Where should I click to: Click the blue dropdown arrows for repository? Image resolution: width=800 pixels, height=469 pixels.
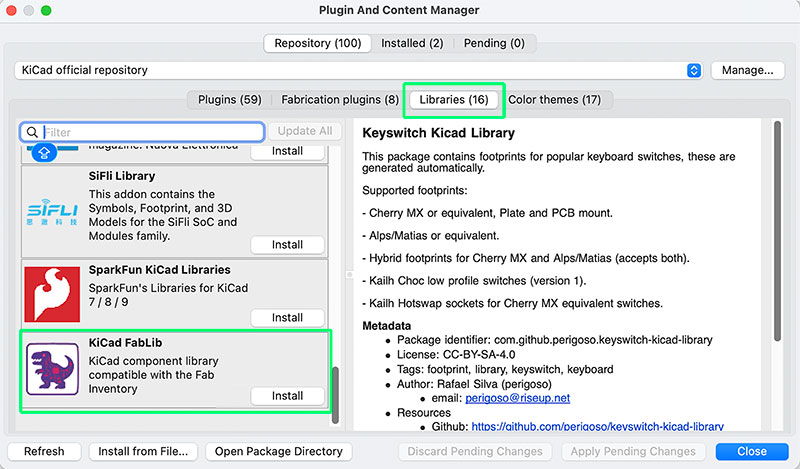tap(694, 70)
